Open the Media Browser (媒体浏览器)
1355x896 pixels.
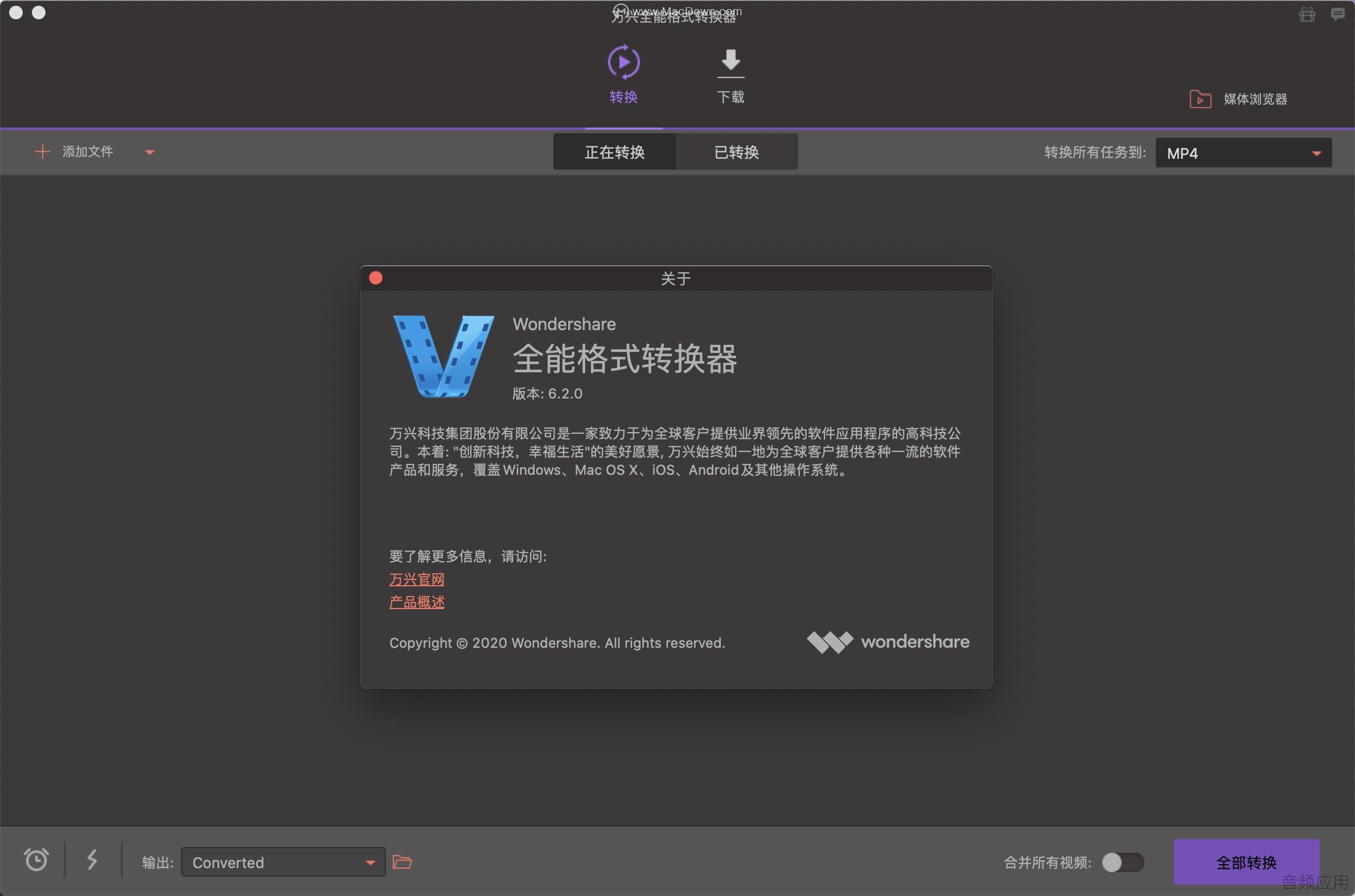tap(1238, 99)
